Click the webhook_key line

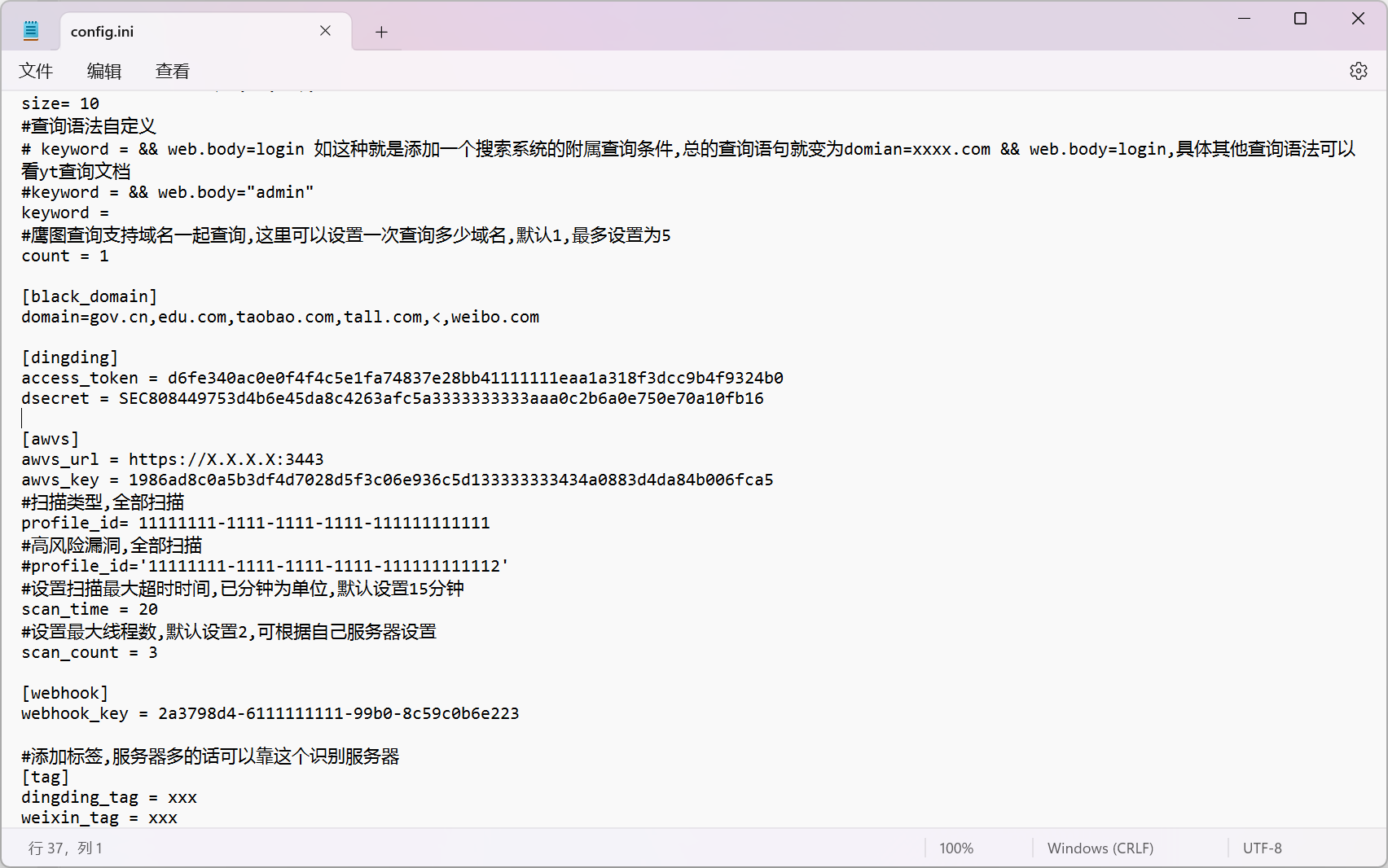[270, 713]
